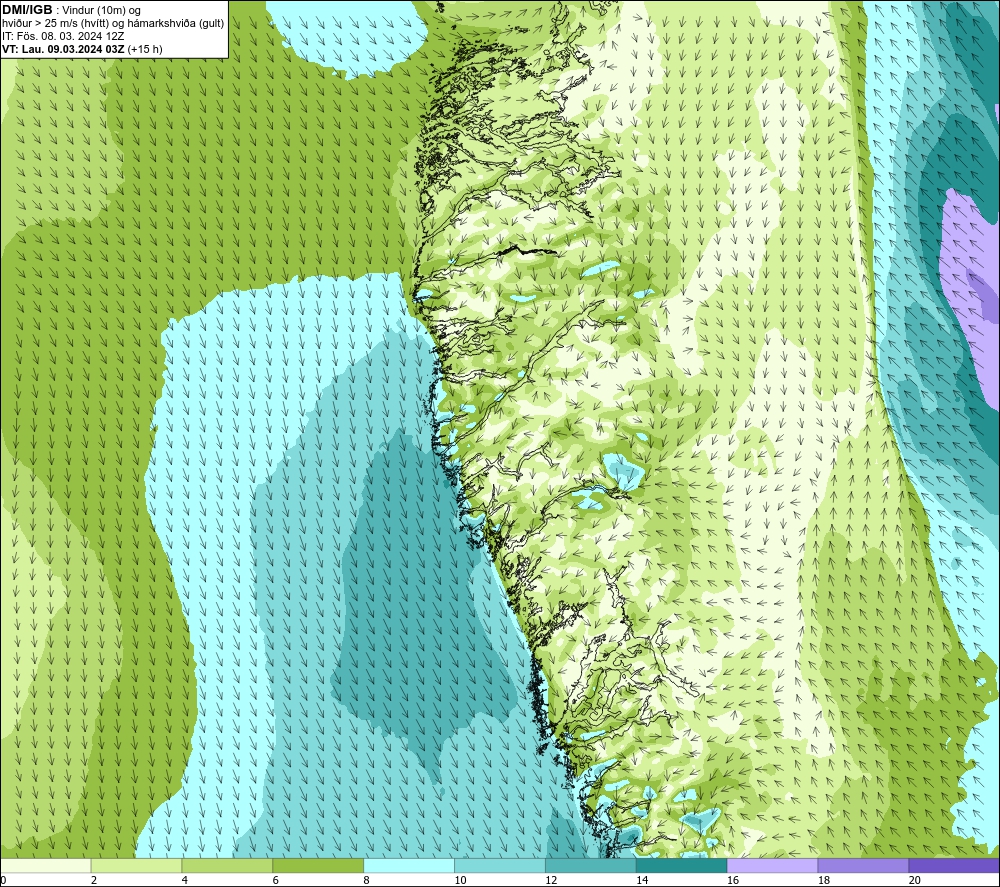Click the dark purple above-20 m/s legend swatch

click(x=954, y=865)
